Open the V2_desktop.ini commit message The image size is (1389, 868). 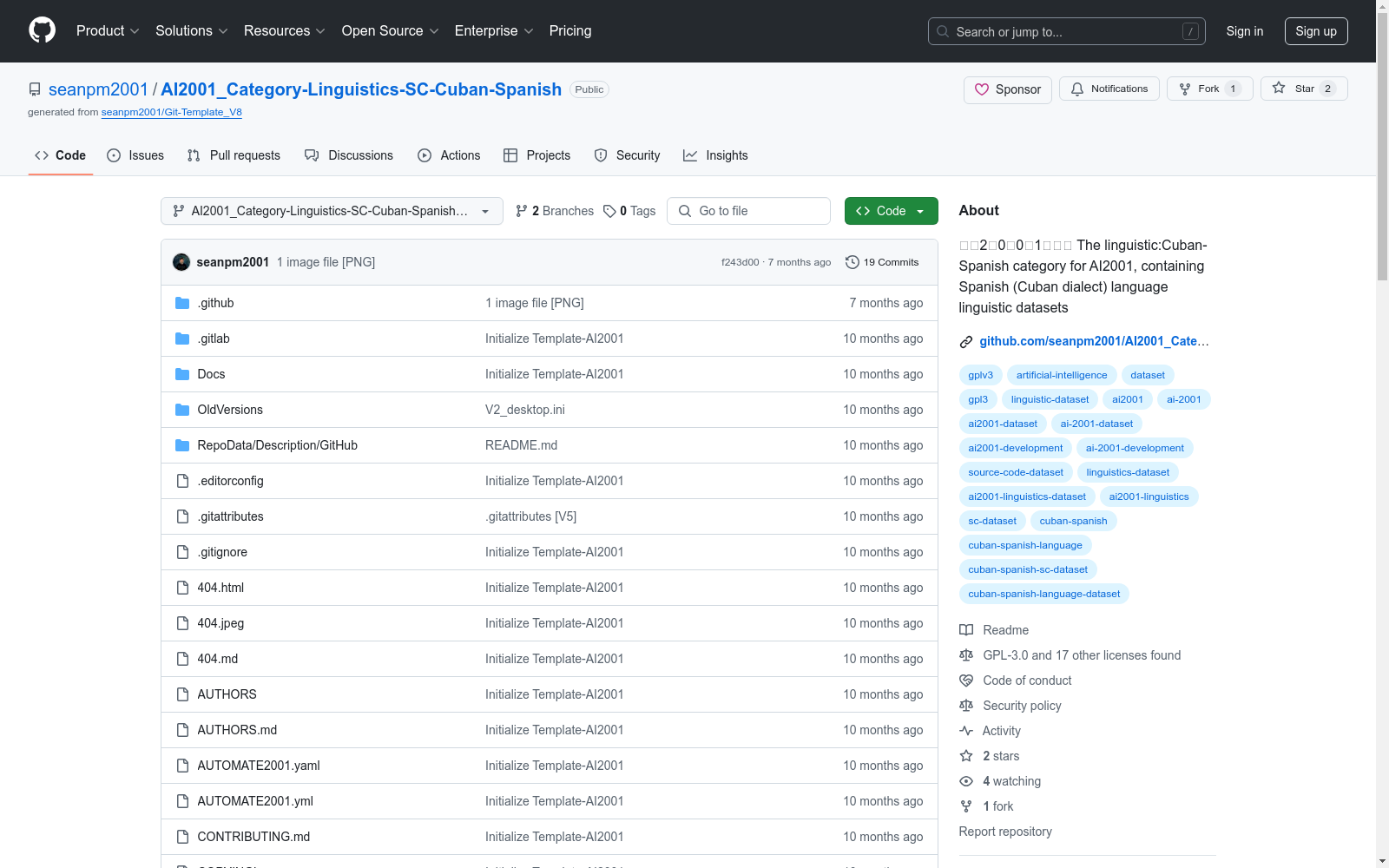pos(525,410)
